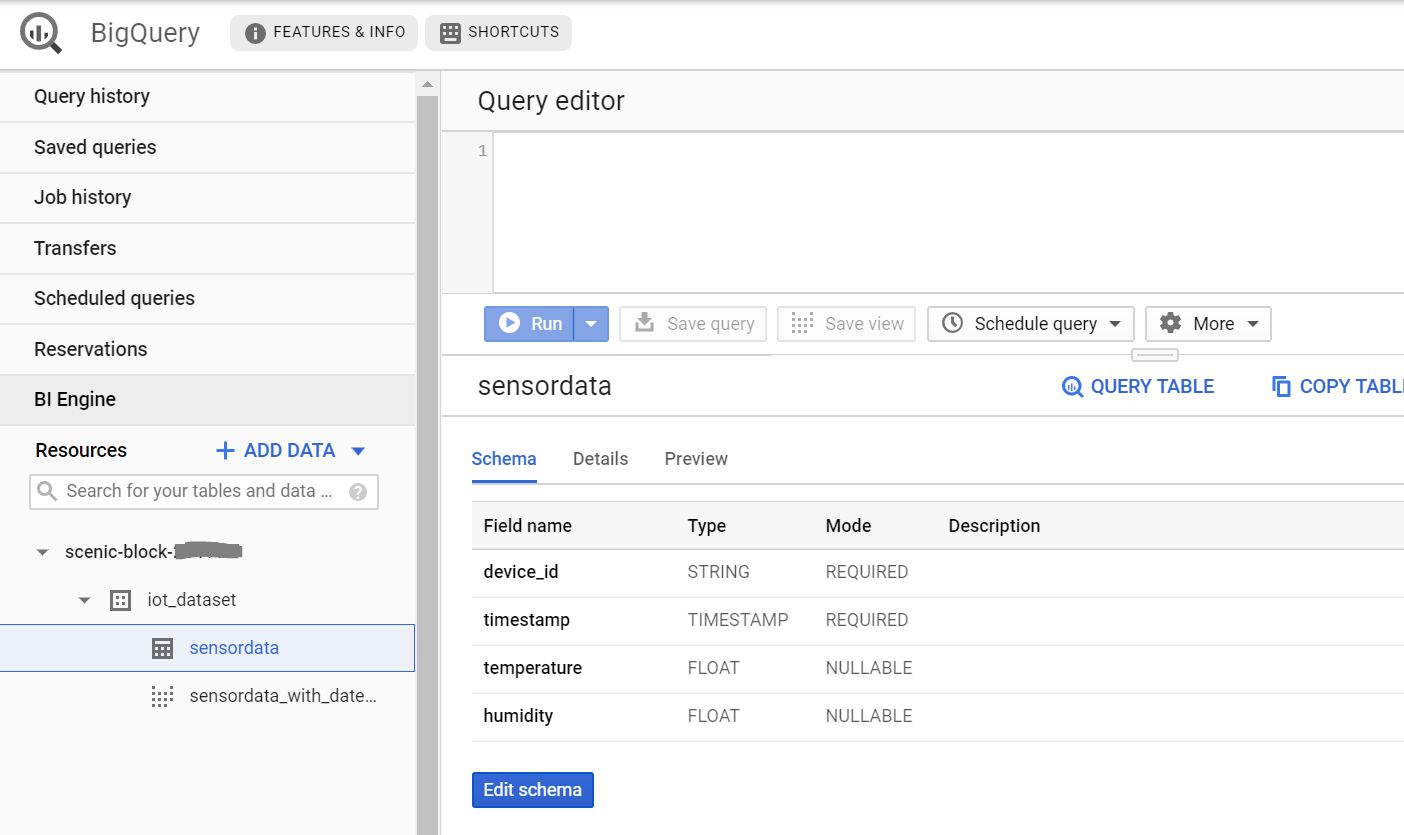The height and width of the screenshot is (835, 1404).
Task: Select iot_dataset in resources tree
Action: pos(192,600)
